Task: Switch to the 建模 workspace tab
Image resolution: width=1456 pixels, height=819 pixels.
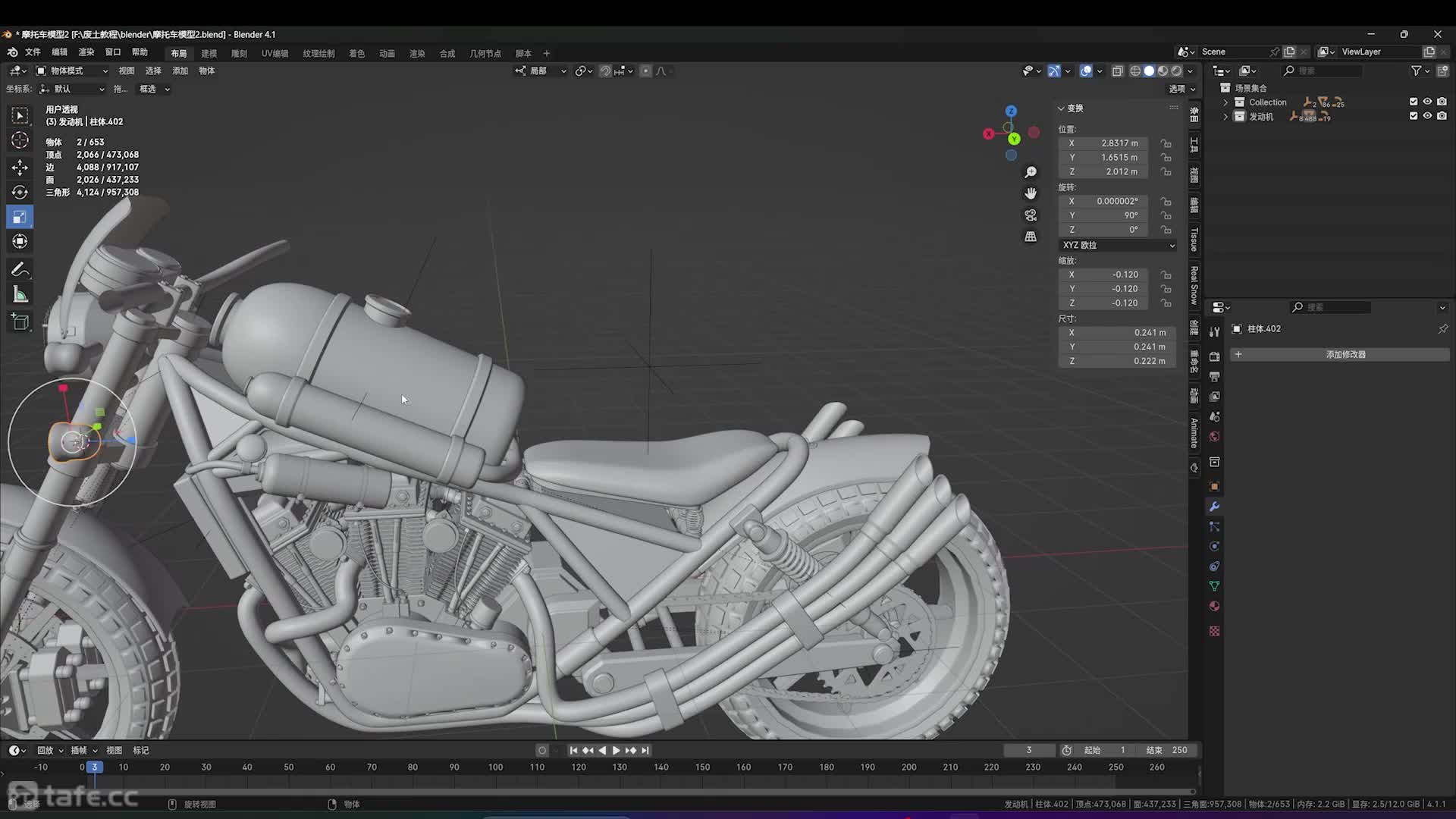Action: (209, 53)
